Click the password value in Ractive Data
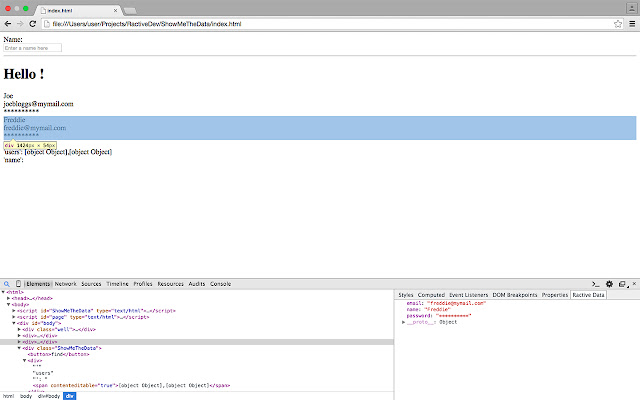Viewport: 640px width, 400px height. click(x=453, y=316)
